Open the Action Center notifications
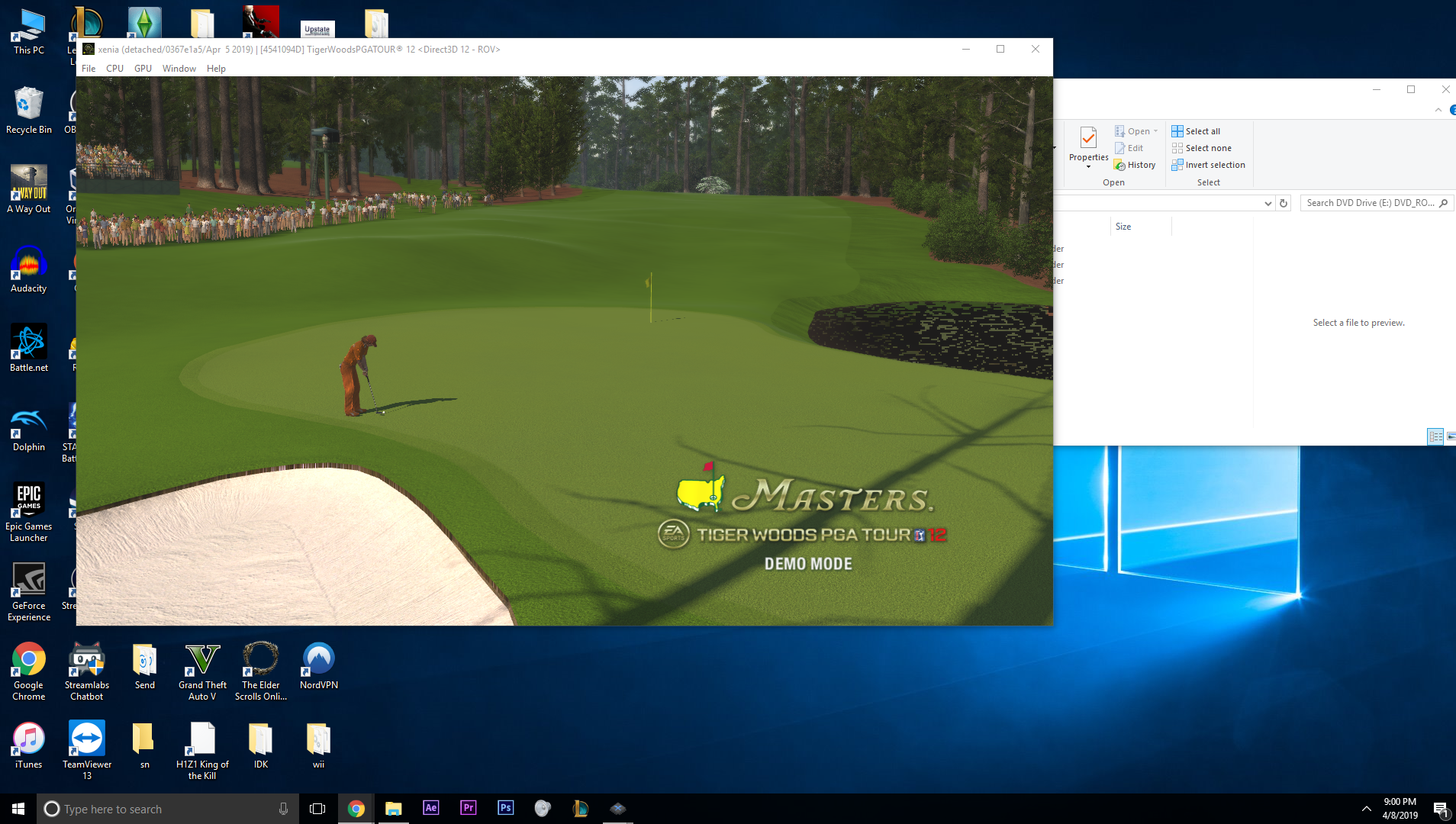Viewport: 1456px width, 824px height. (x=1440, y=809)
